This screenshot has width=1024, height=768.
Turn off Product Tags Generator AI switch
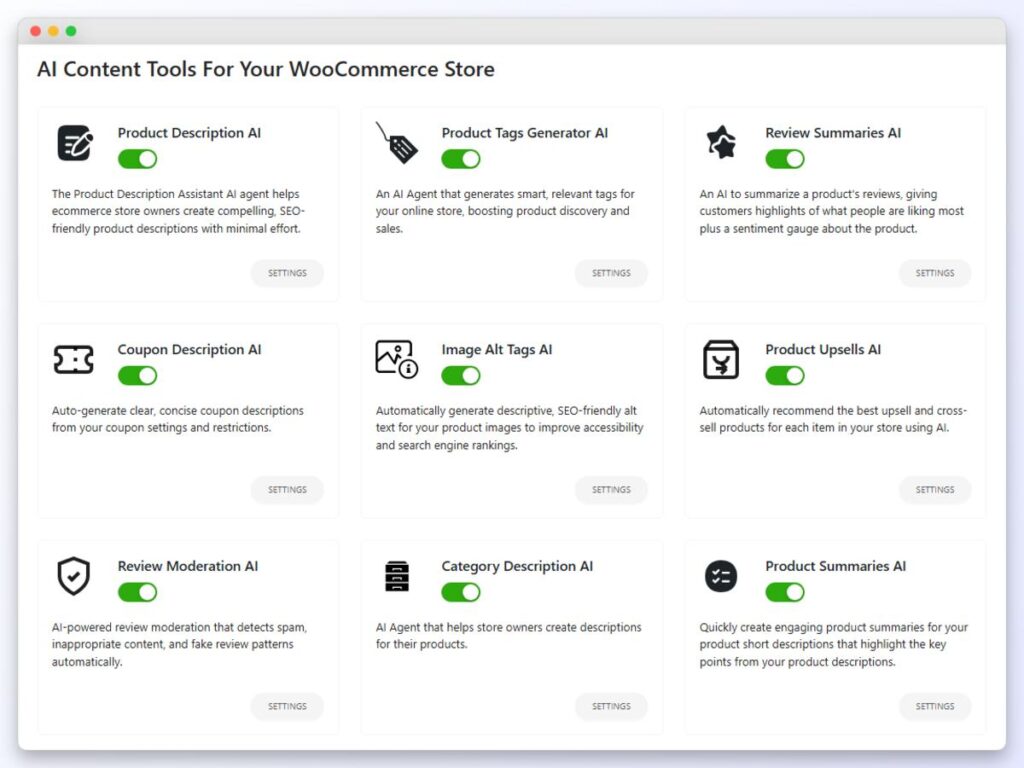pos(461,159)
